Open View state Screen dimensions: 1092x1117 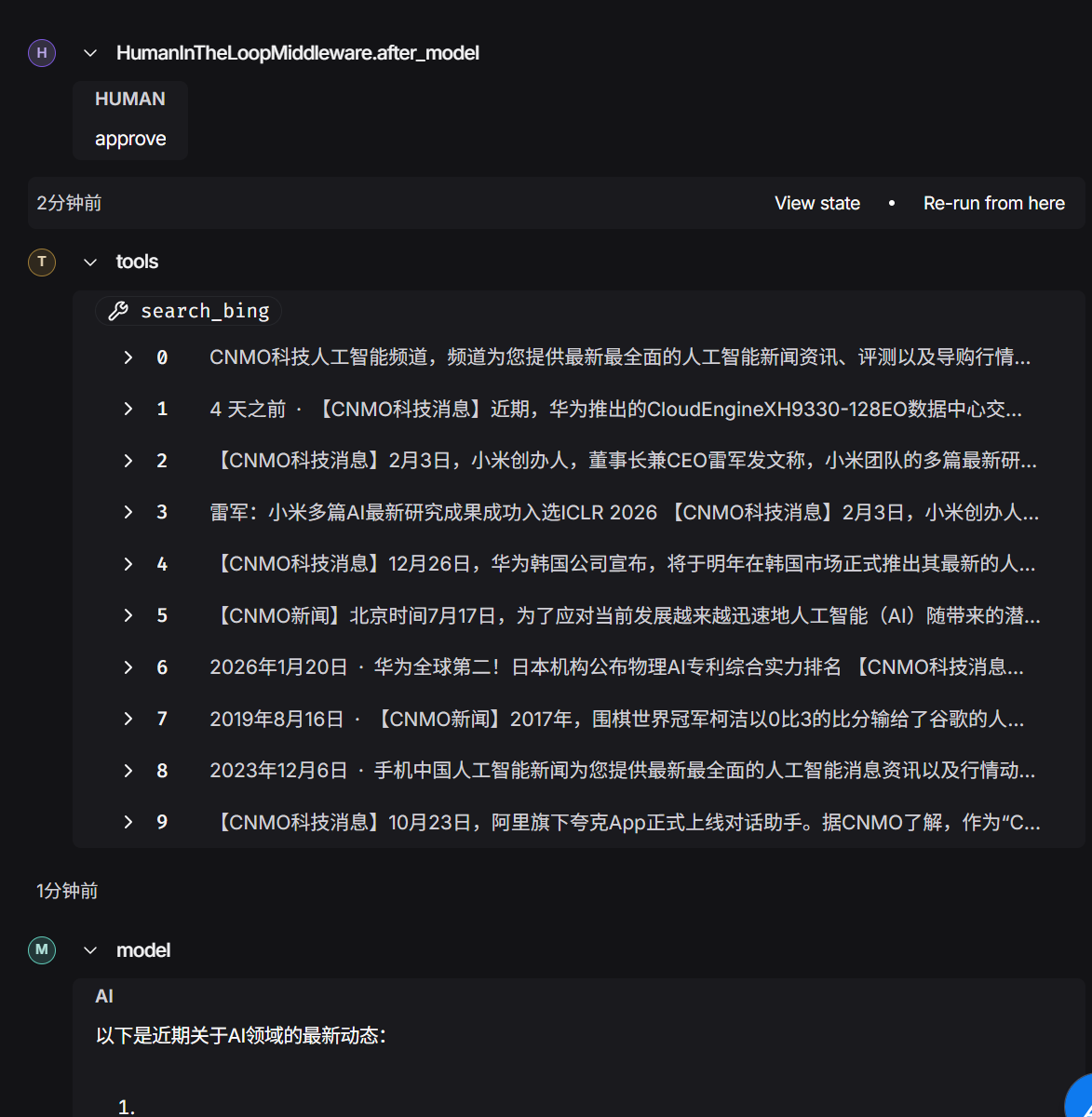817,202
